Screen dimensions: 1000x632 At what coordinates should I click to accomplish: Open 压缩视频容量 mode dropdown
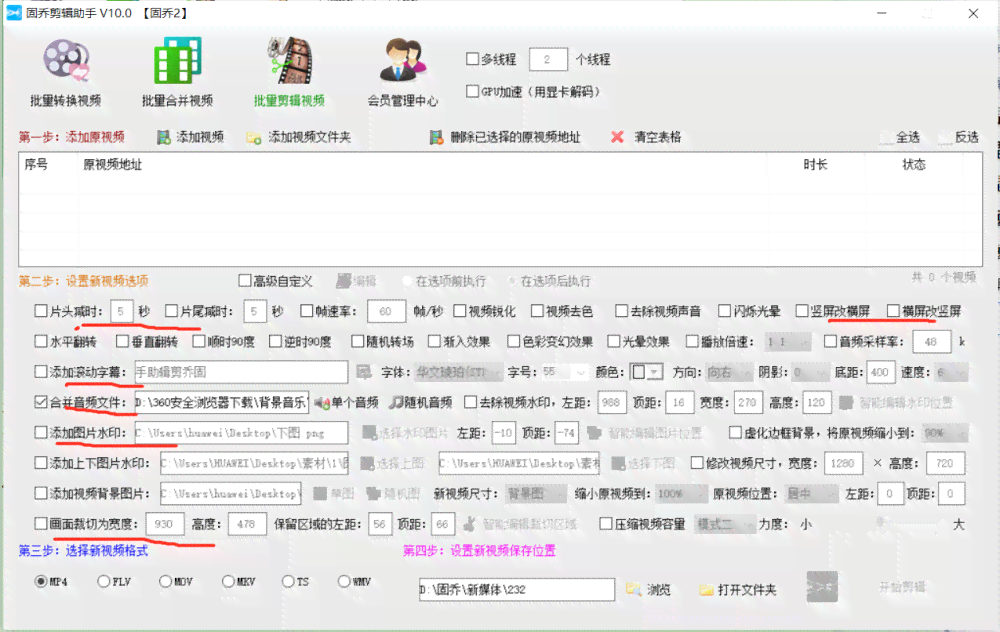tap(725, 524)
